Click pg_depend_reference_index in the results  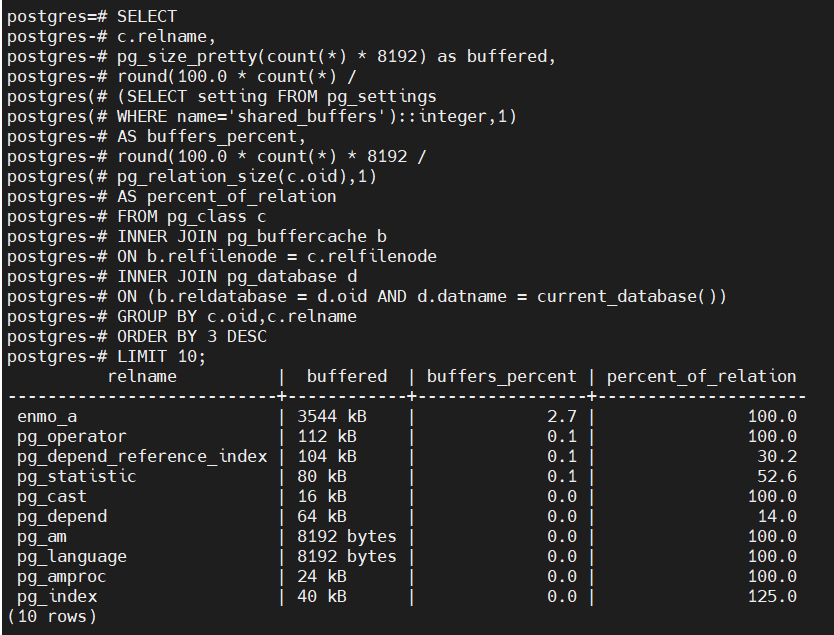pyautogui.click(x=141, y=456)
